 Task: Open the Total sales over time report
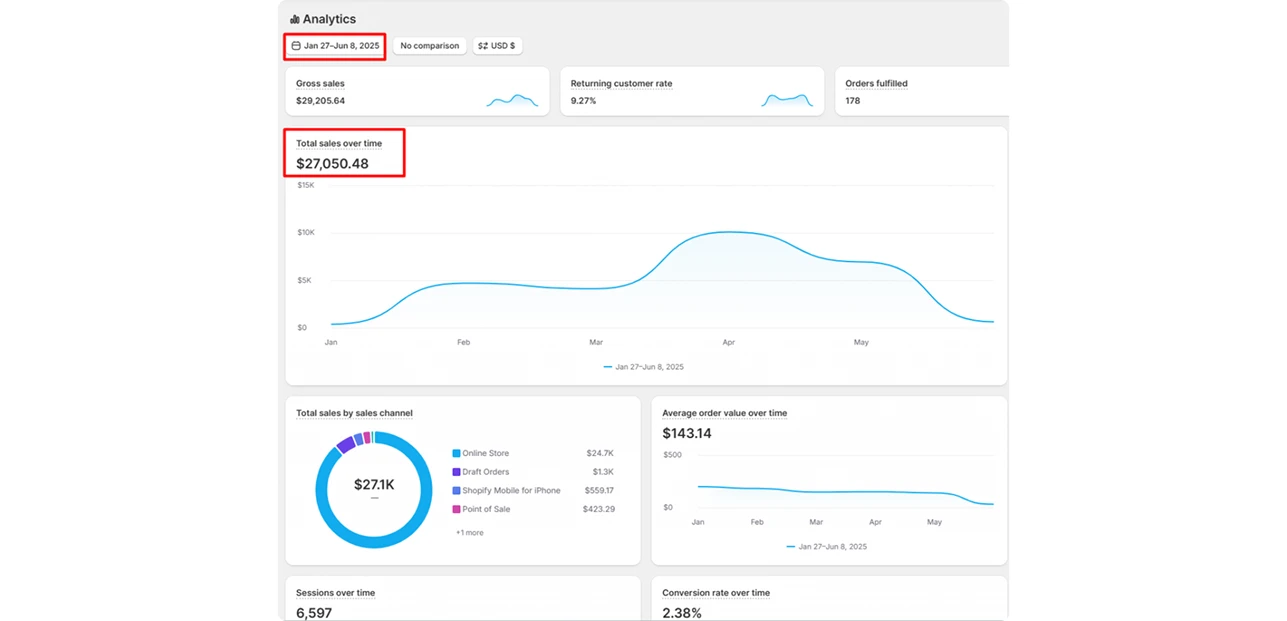pos(339,144)
